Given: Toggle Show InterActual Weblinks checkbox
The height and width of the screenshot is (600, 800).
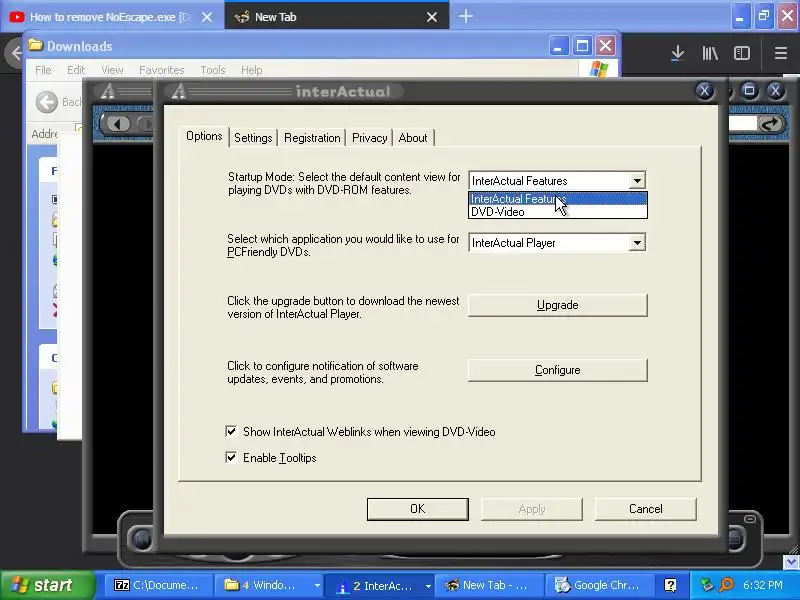Looking at the screenshot, I should click(x=231, y=432).
